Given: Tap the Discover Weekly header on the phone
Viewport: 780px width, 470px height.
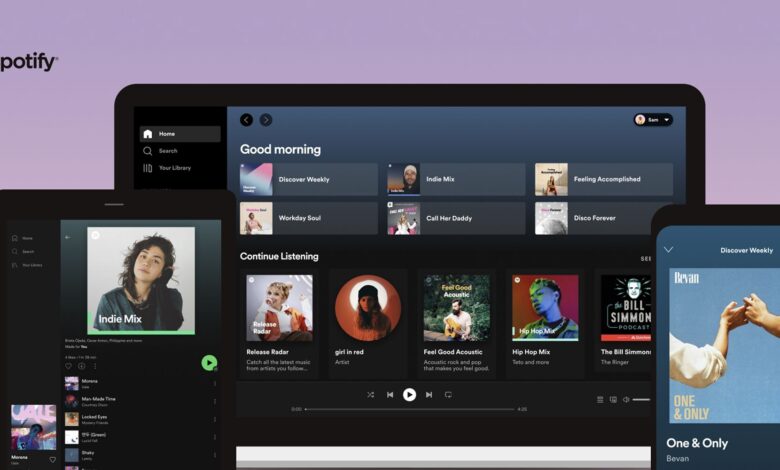Looking at the screenshot, I should [x=746, y=250].
